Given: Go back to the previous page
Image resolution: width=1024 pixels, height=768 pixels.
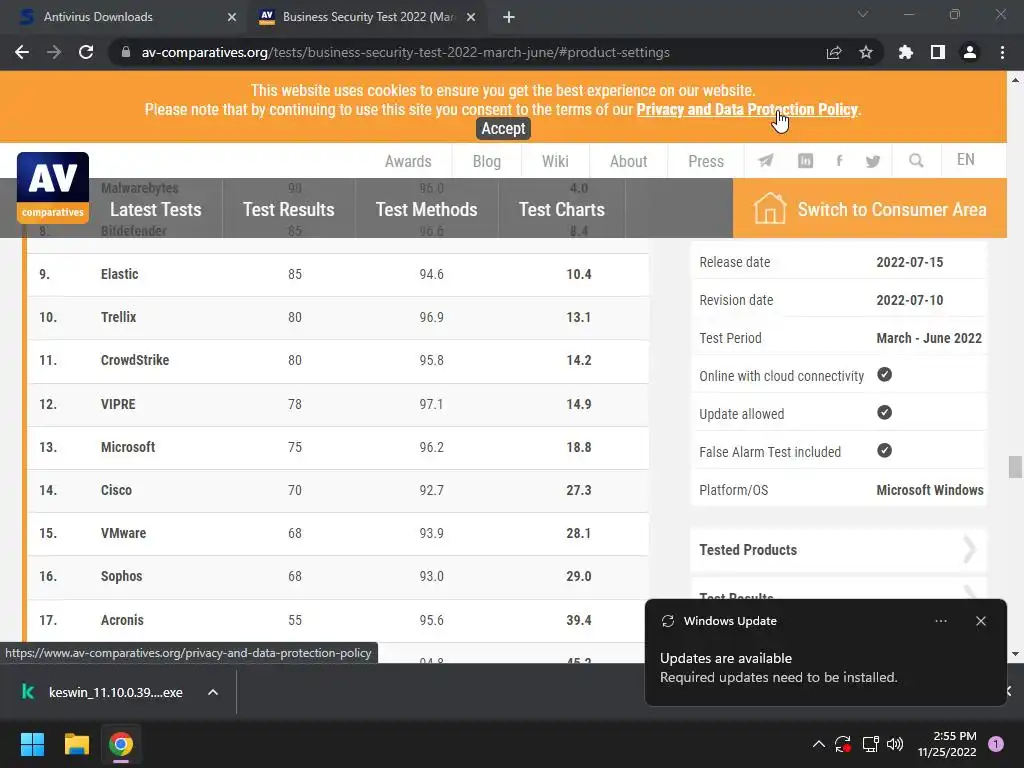Looking at the screenshot, I should point(22,52).
